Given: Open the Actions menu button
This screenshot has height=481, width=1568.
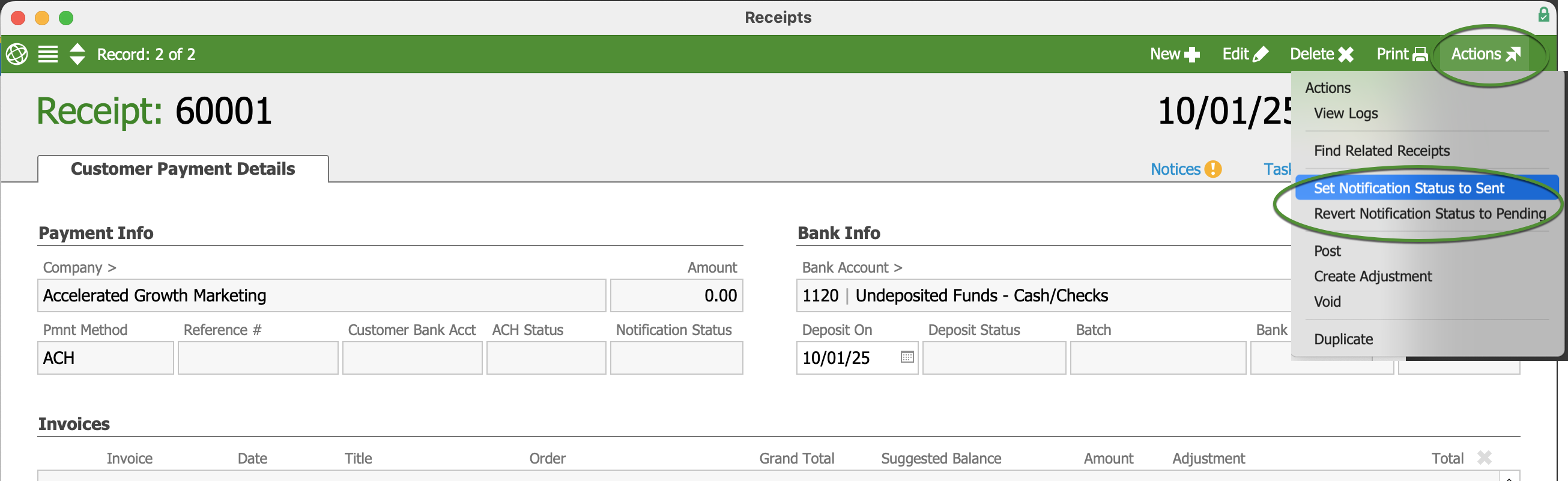Looking at the screenshot, I should (x=1485, y=54).
